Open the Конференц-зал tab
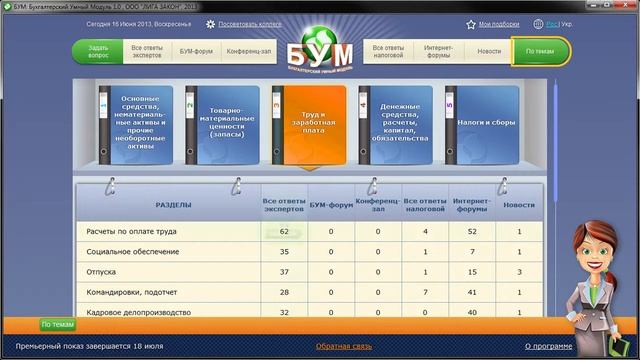 (249, 51)
